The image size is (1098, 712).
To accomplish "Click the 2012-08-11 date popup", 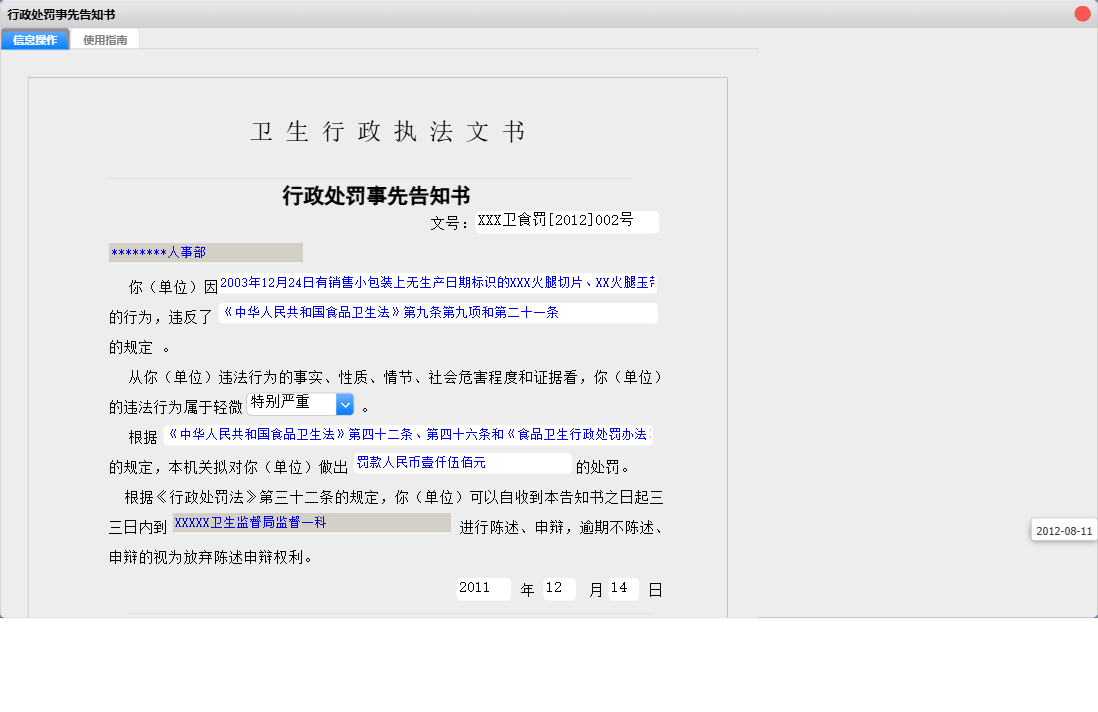I will [x=1063, y=529].
